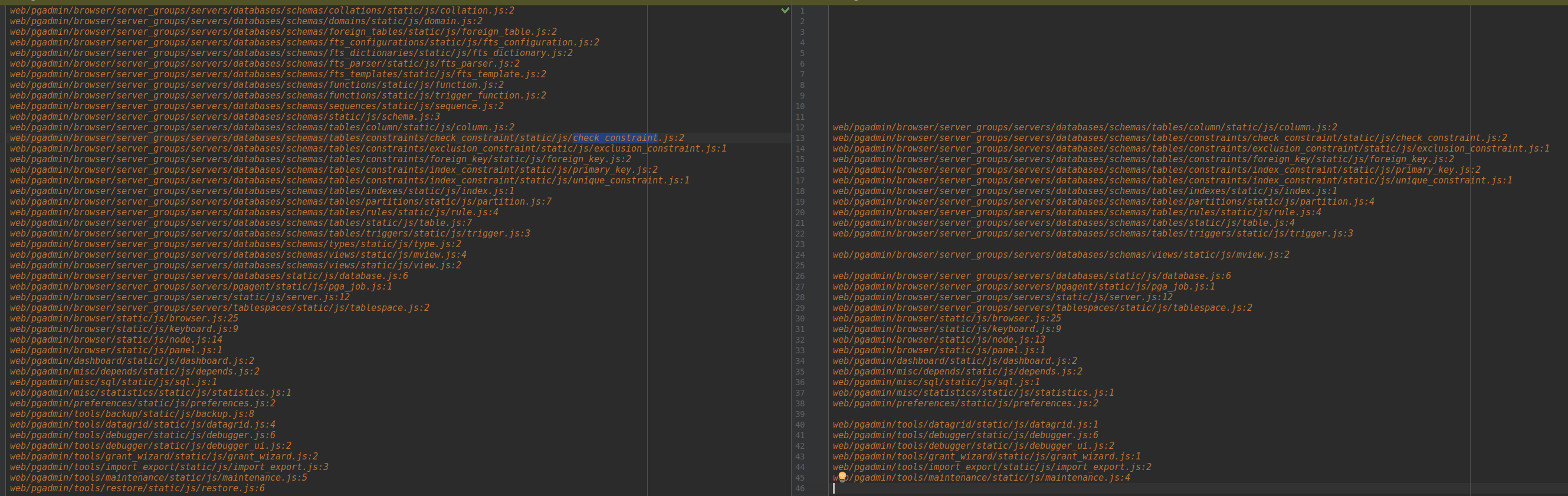Click the backup.js:8 line in left pane

[132, 414]
